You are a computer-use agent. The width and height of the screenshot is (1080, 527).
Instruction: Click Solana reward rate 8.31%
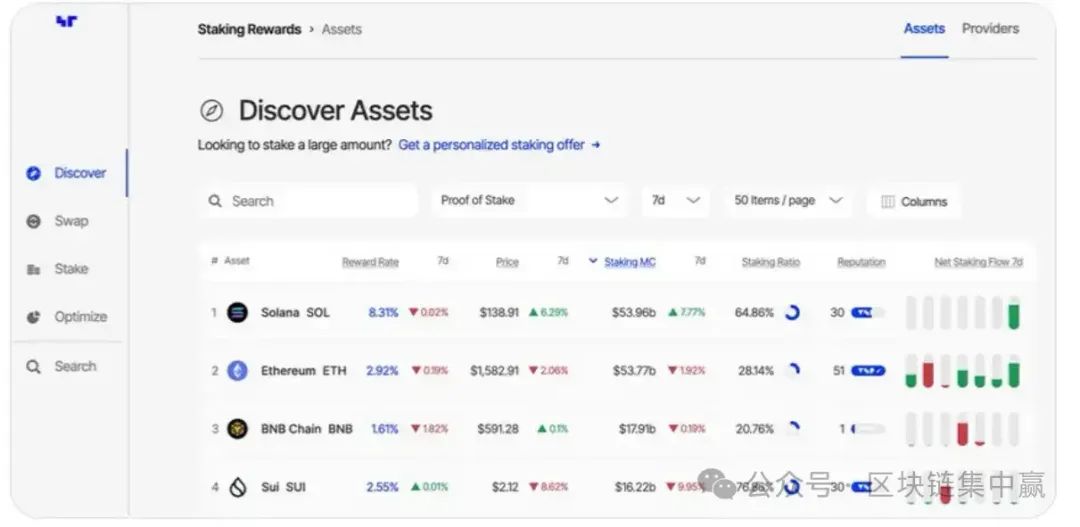(x=384, y=313)
